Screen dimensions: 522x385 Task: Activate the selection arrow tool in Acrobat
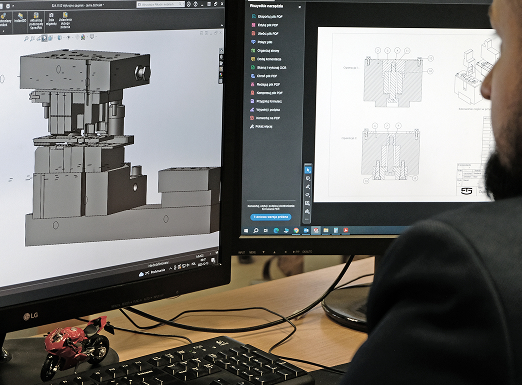308,170
